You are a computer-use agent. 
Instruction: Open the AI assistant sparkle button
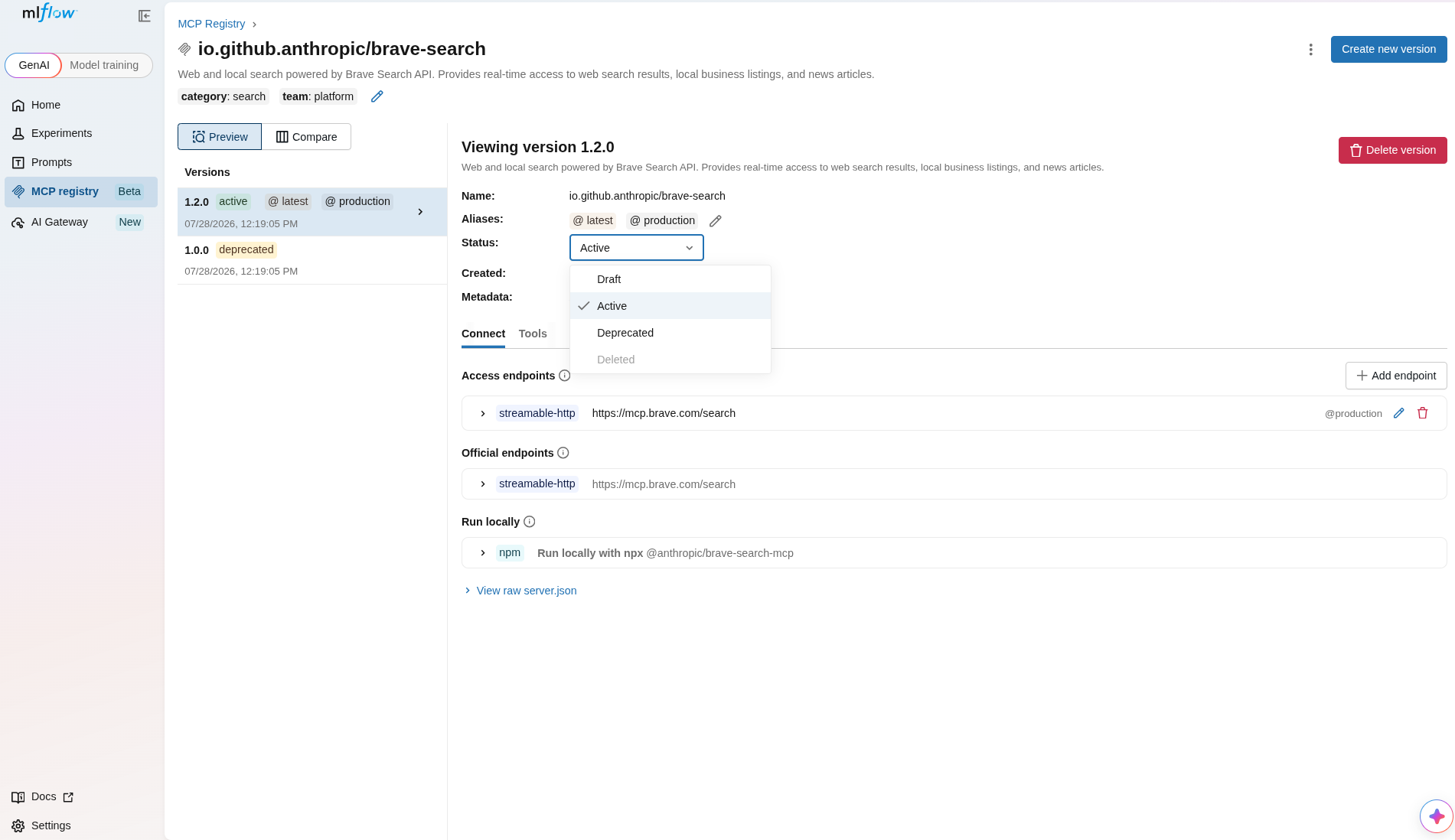tap(1436, 816)
